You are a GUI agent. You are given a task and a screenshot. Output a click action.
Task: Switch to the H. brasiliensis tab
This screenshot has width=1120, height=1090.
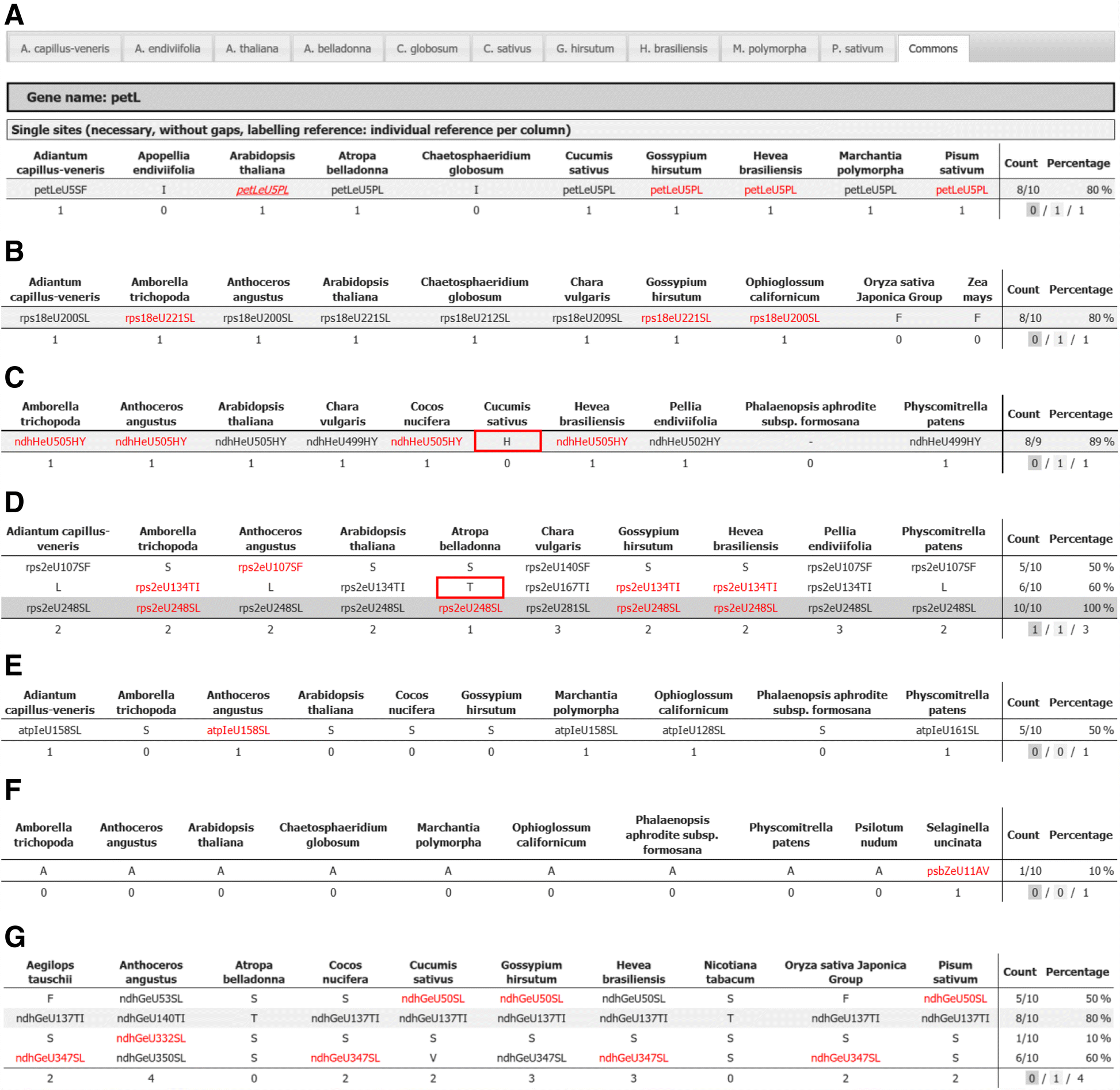point(673,48)
